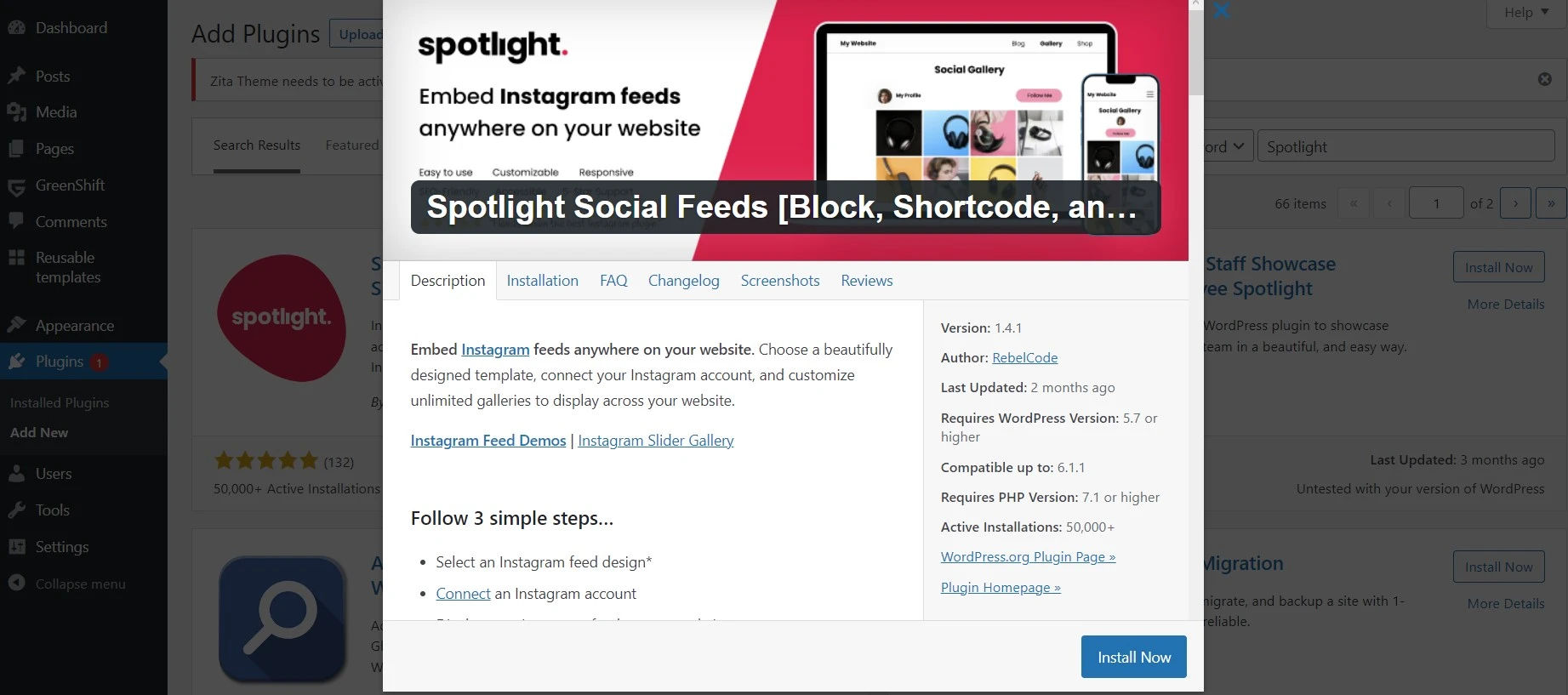Click the modal vertical scrollbar
The width and height of the screenshot is (1568, 695).
point(1195,51)
